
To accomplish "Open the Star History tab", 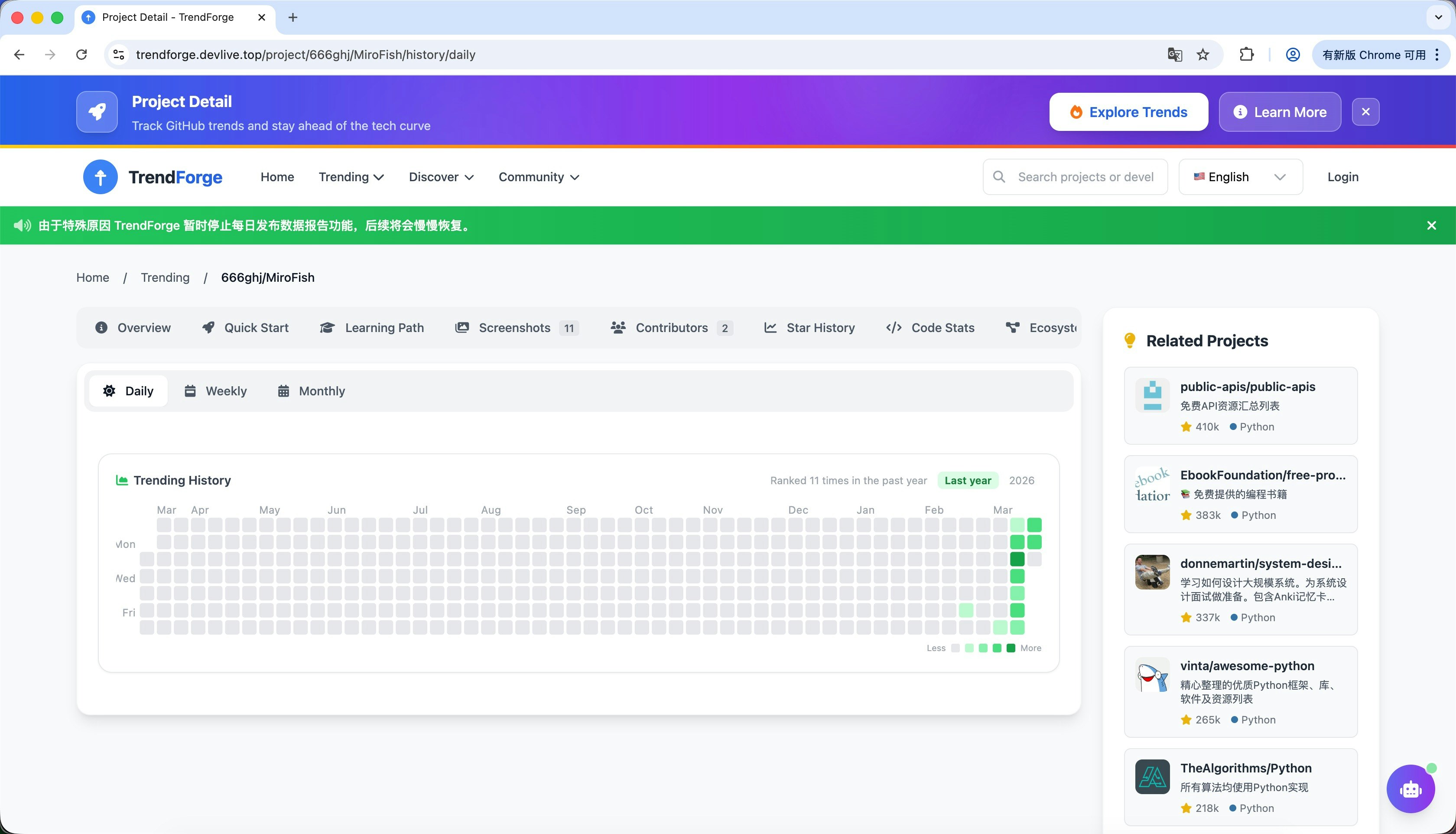I will point(809,328).
